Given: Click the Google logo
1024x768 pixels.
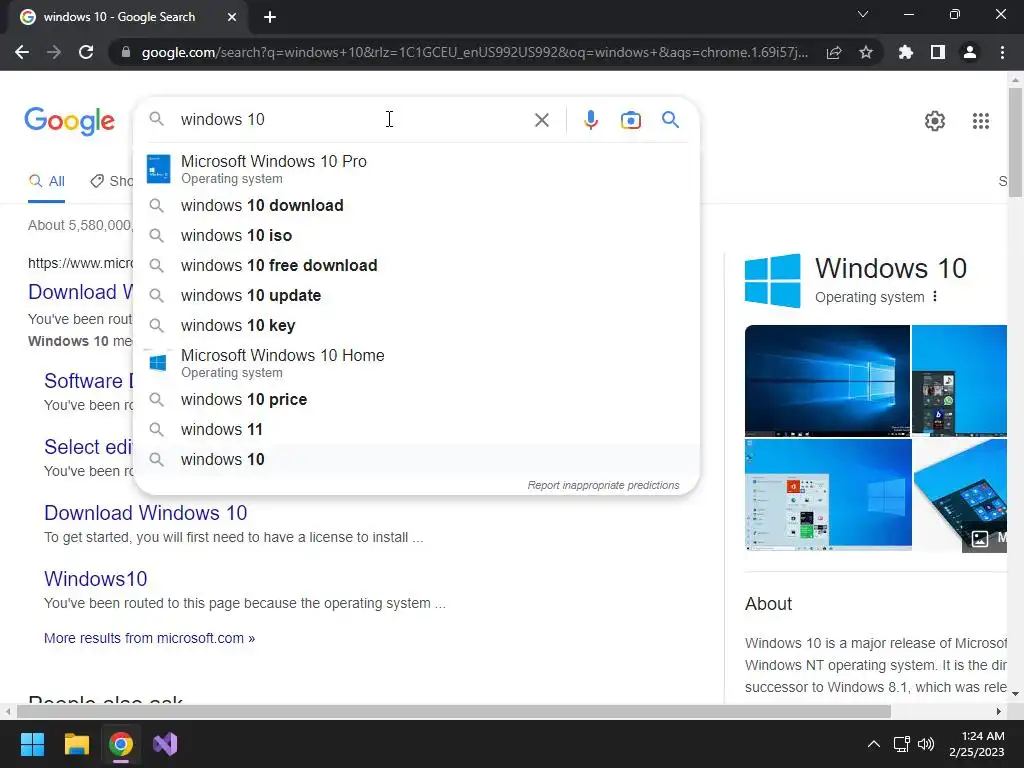Looking at the screenshot, I should [x=69, y=121].
